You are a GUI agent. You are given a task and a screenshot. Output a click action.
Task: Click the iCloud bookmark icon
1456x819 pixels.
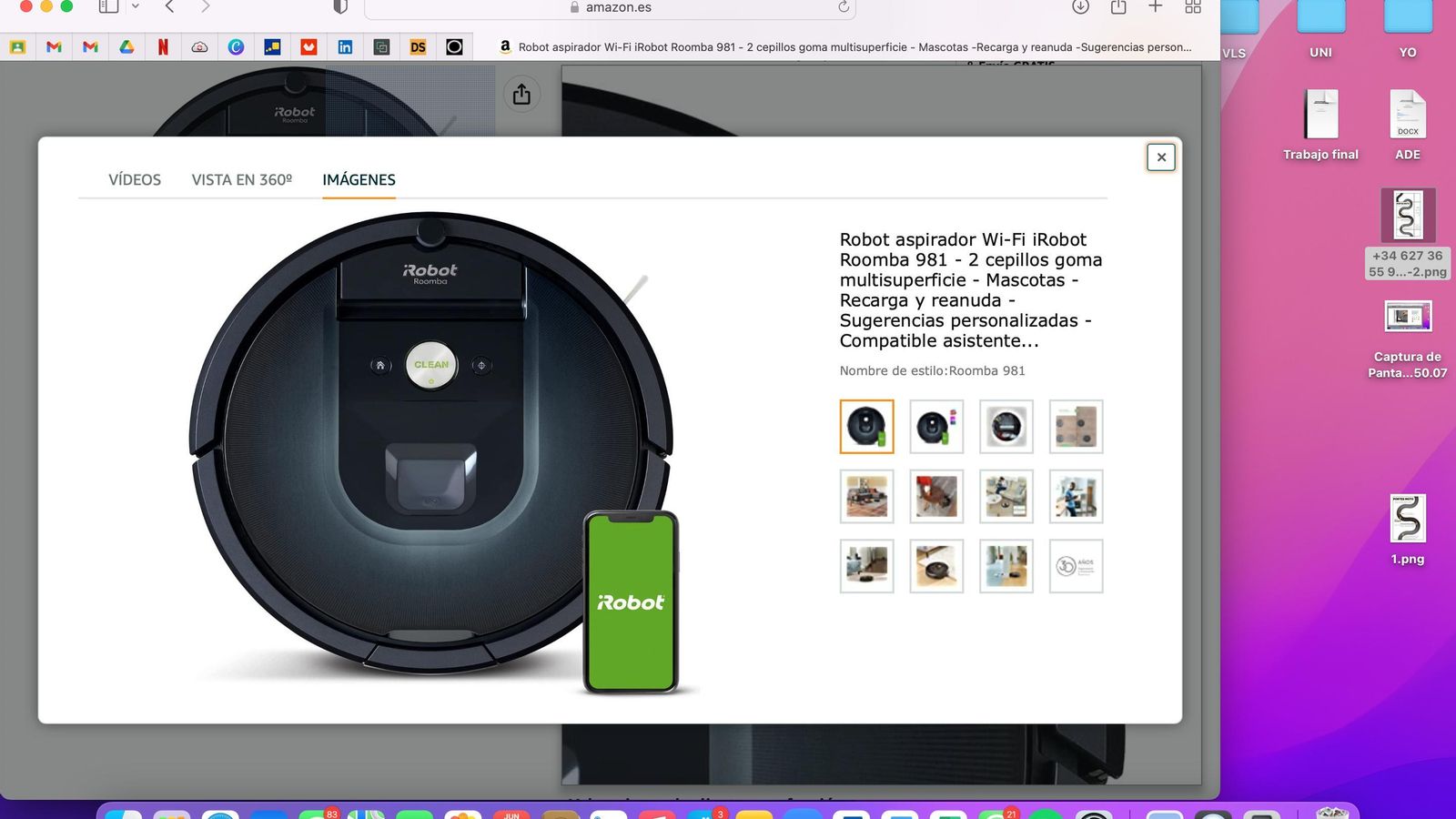pyautogui.click(x=198, y=46)
